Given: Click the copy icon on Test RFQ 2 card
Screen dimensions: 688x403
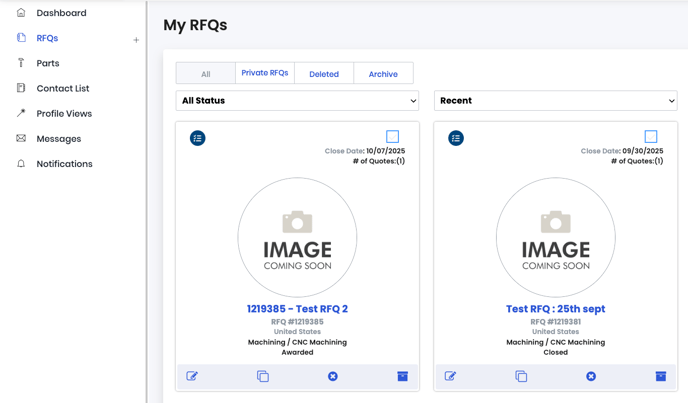Looking at the screenshot, I should coord(263,376).
